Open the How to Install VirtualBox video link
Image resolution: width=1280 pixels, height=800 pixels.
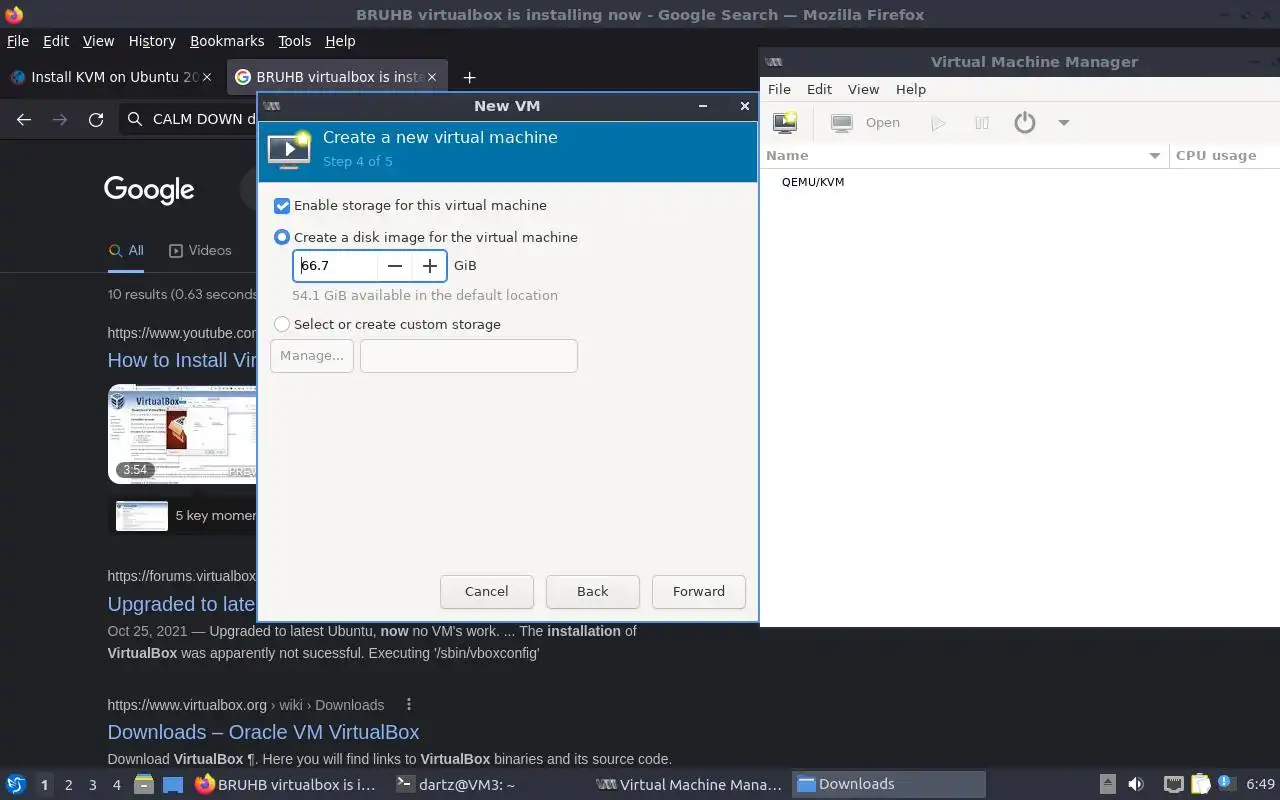point(182,360)
